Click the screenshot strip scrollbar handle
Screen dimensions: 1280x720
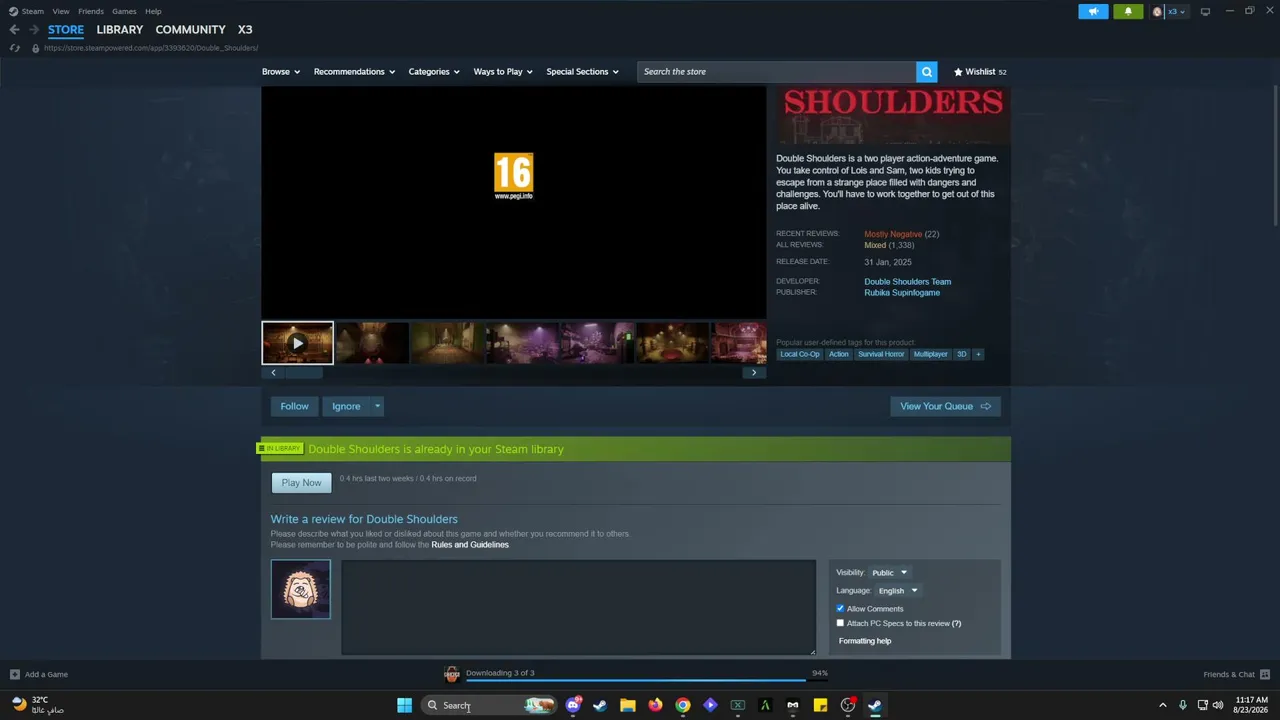coord(304,373)
